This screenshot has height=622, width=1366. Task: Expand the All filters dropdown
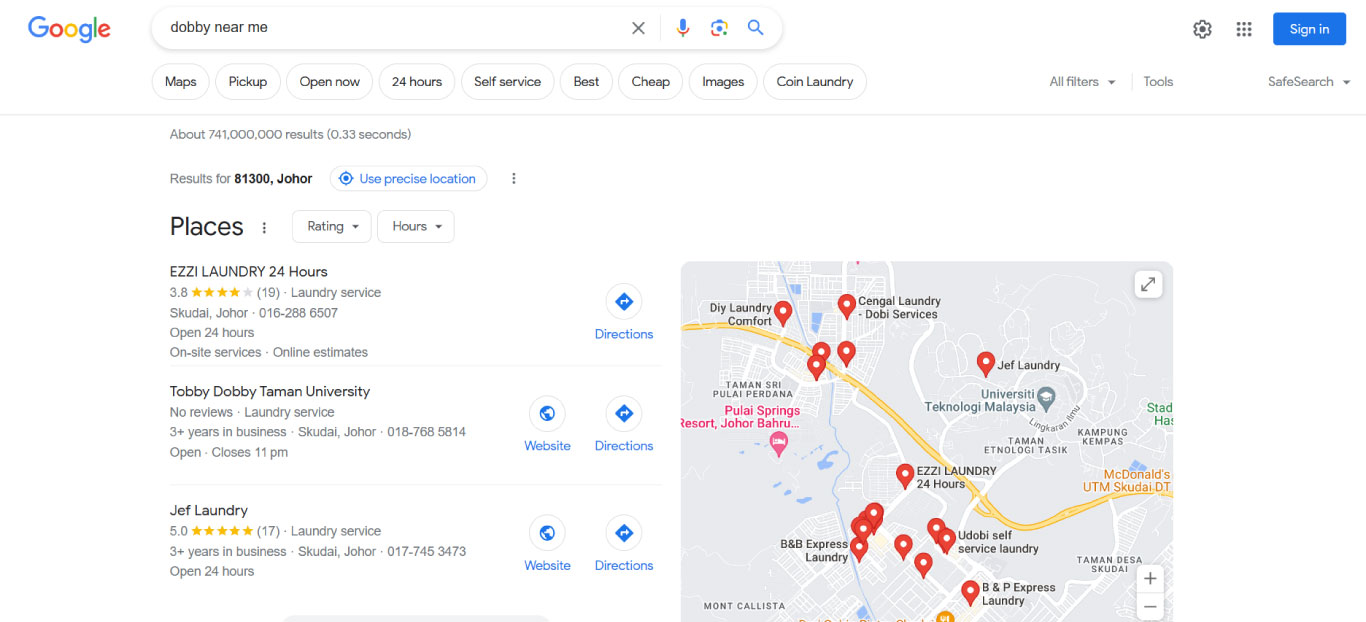1082,82
